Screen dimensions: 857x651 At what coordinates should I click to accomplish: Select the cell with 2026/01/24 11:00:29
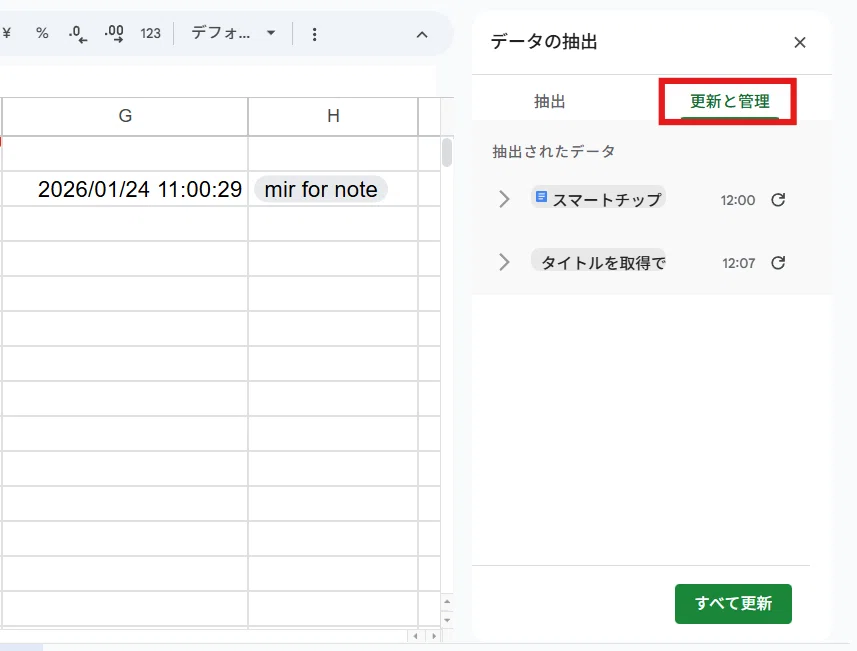coord(125,189)
